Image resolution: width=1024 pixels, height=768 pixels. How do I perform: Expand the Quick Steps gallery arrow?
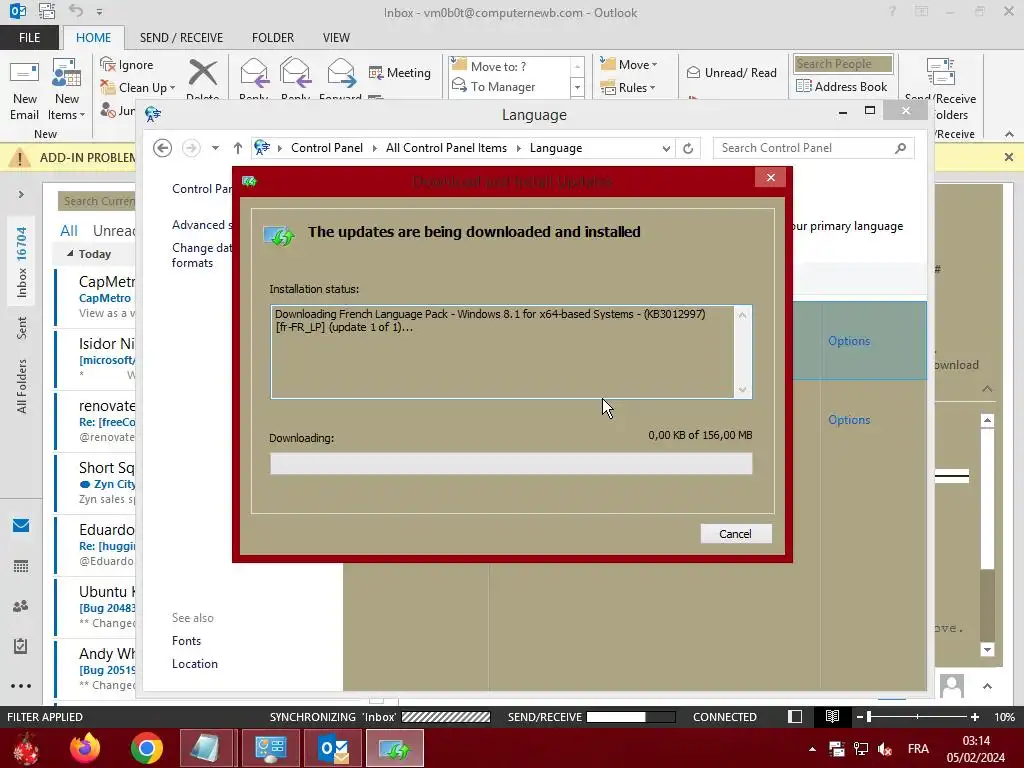577,87
